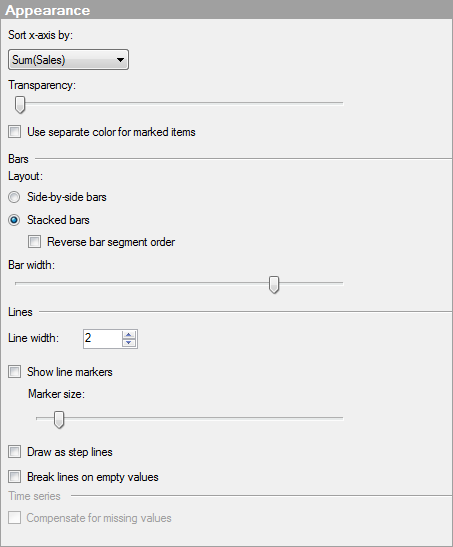This screenshot has height=547, width=453.
Task: Check Reverse bar segment order
Action: (x=34, y=242)
